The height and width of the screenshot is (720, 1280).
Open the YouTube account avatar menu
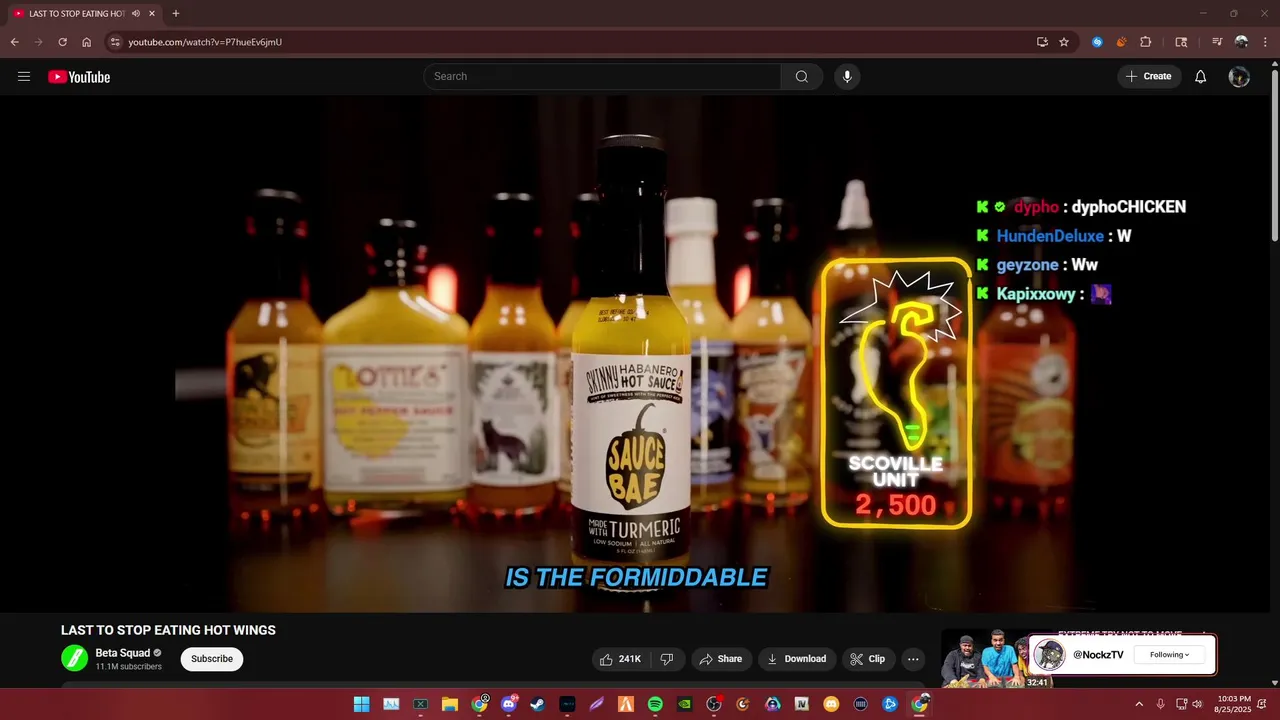tap(1239, 76)
